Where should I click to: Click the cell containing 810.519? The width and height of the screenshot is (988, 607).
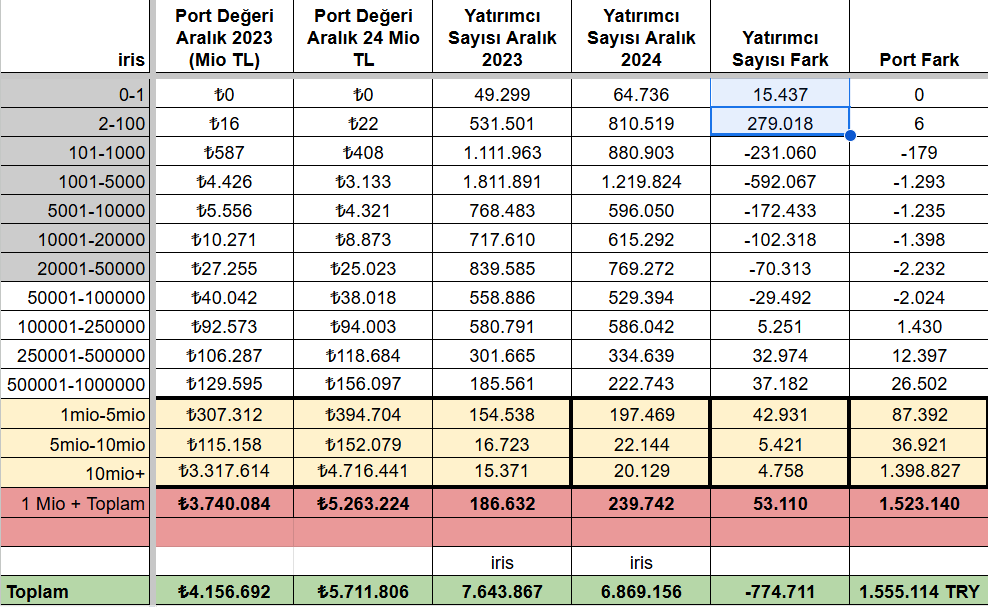coord(641,123)
